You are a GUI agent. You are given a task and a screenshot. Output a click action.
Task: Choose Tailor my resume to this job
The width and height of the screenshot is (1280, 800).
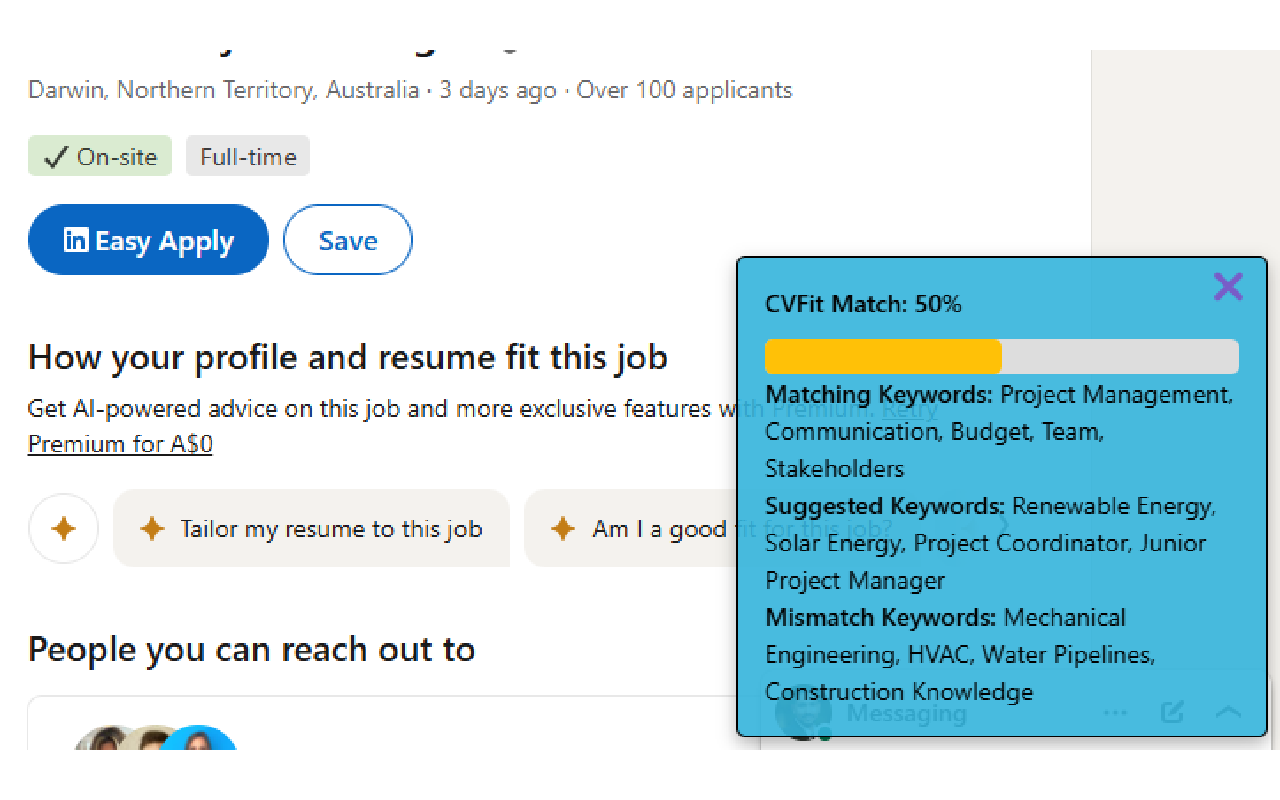point(312,528)
